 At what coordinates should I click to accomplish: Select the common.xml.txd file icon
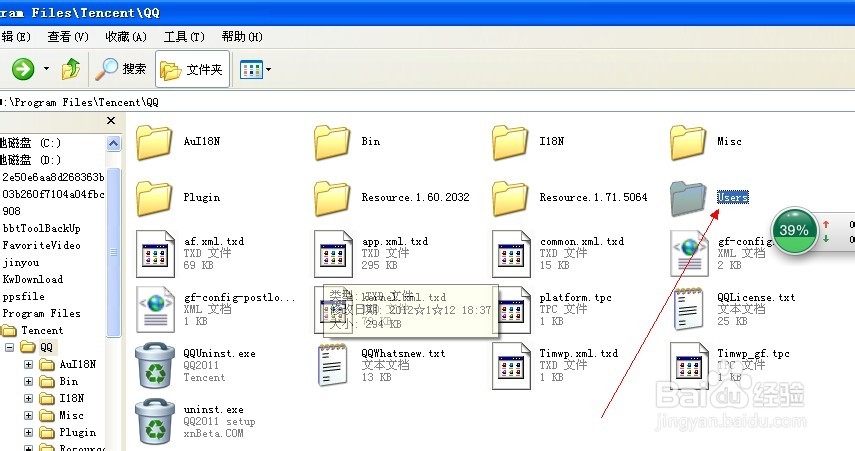pyautogui.click(x=511, y=254)
